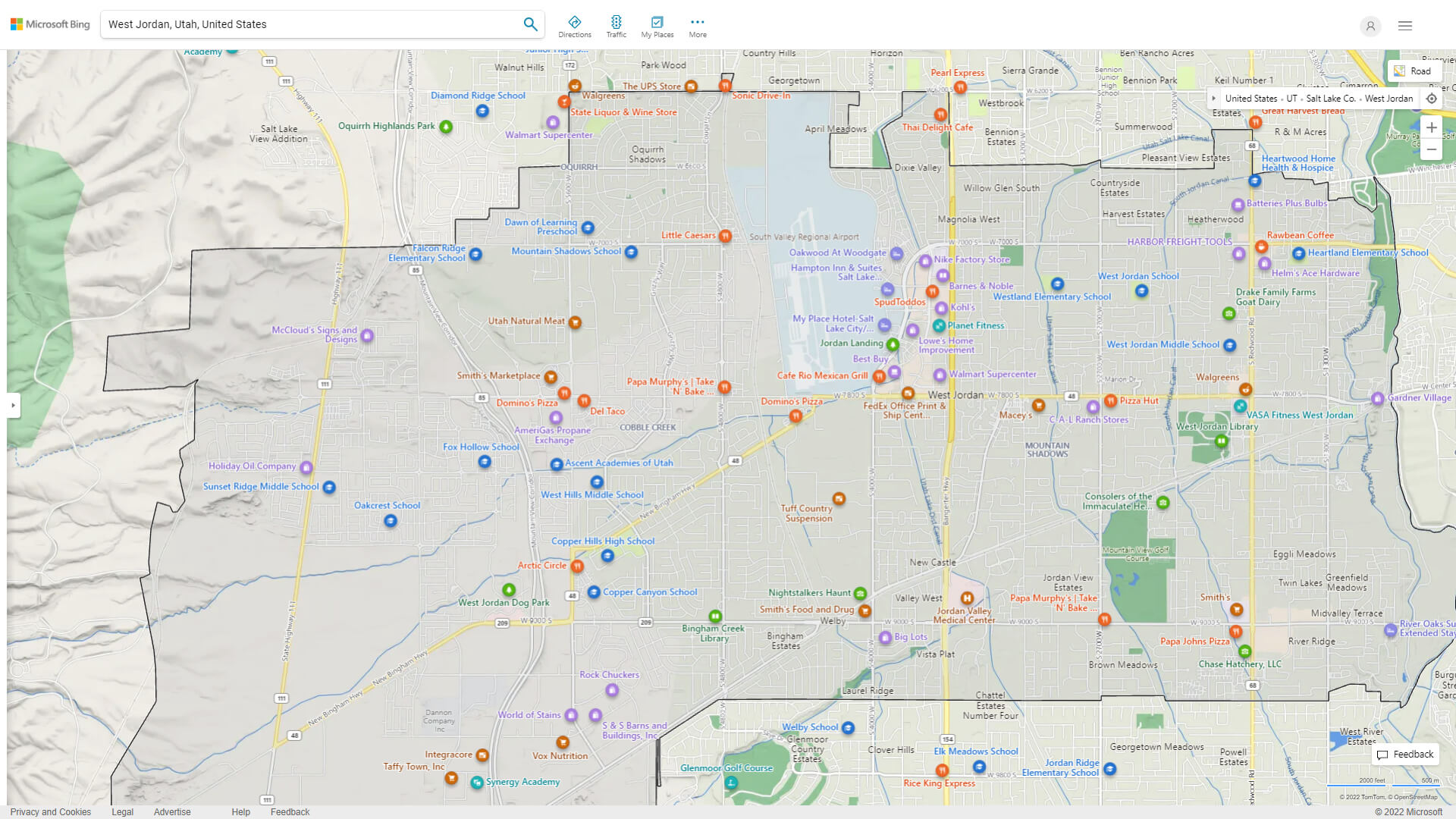Enable the Traffic overlay
Viewport: 1456px width, 819px height.
click(617, 25)
